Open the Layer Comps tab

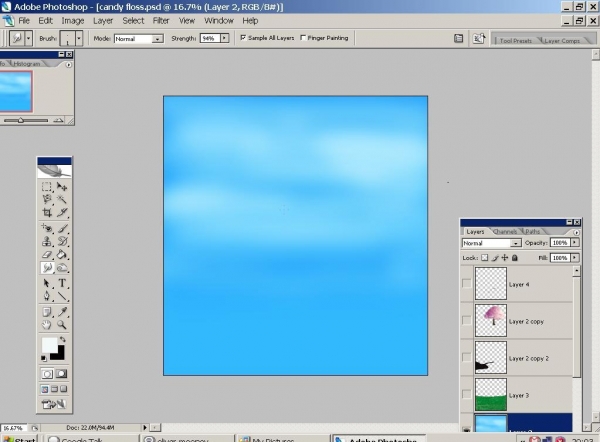point(562,41)
